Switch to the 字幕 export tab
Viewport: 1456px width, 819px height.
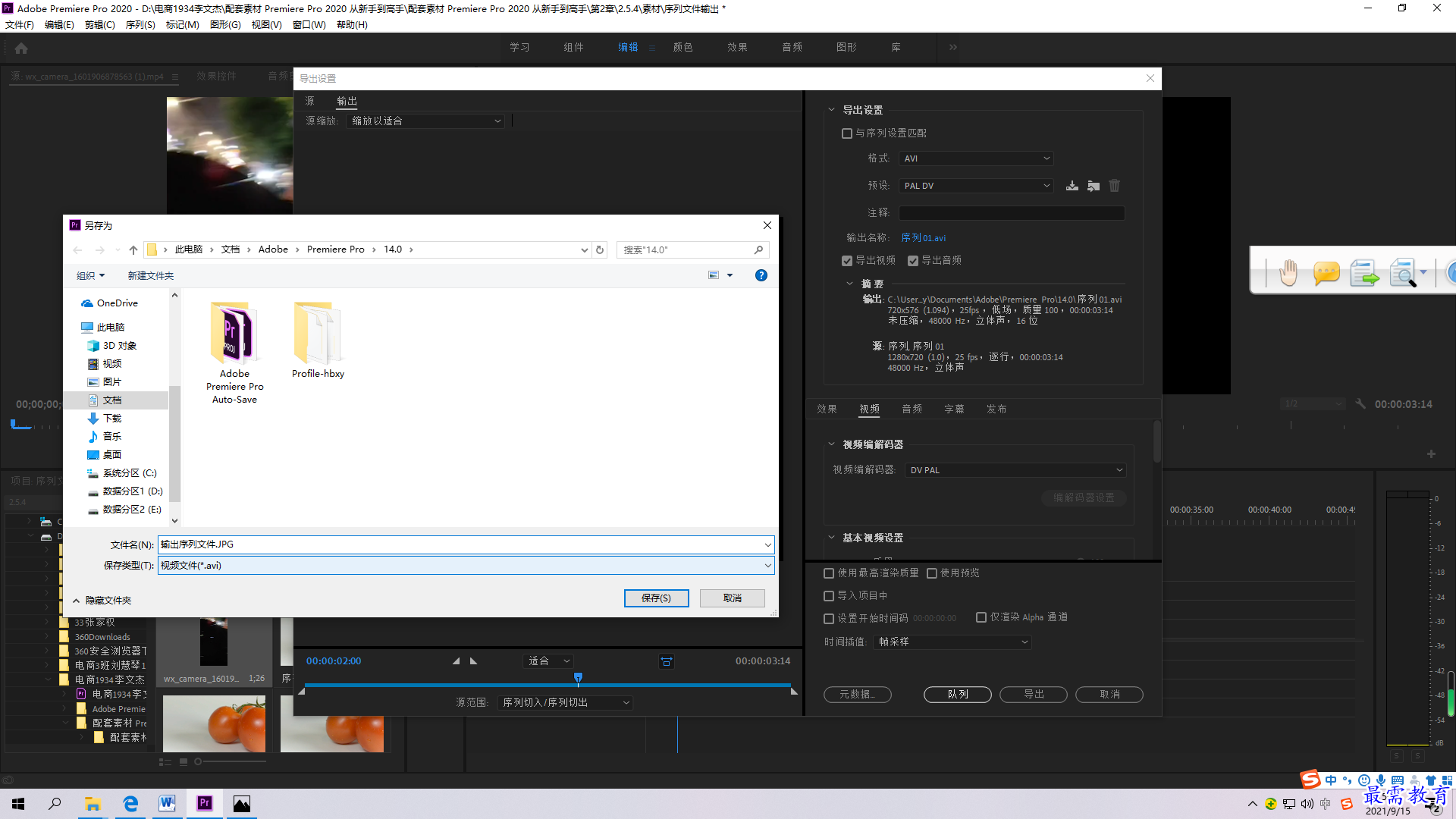tap(954, 409)
